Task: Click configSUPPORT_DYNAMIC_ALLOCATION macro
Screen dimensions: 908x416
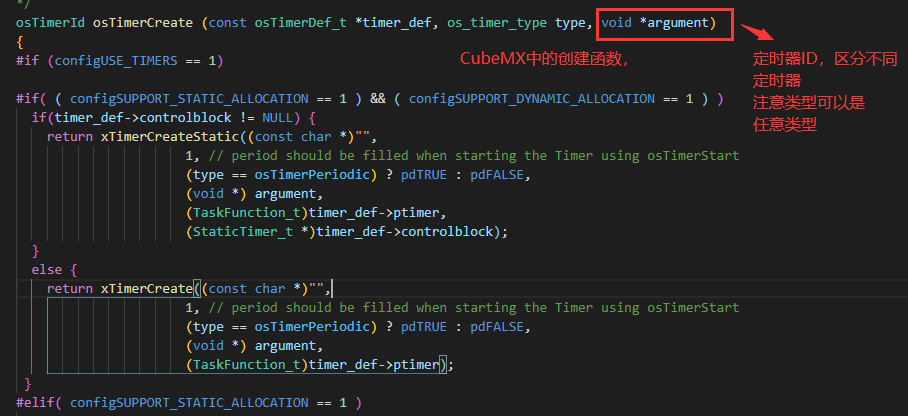Action: [x=532, y=99]
